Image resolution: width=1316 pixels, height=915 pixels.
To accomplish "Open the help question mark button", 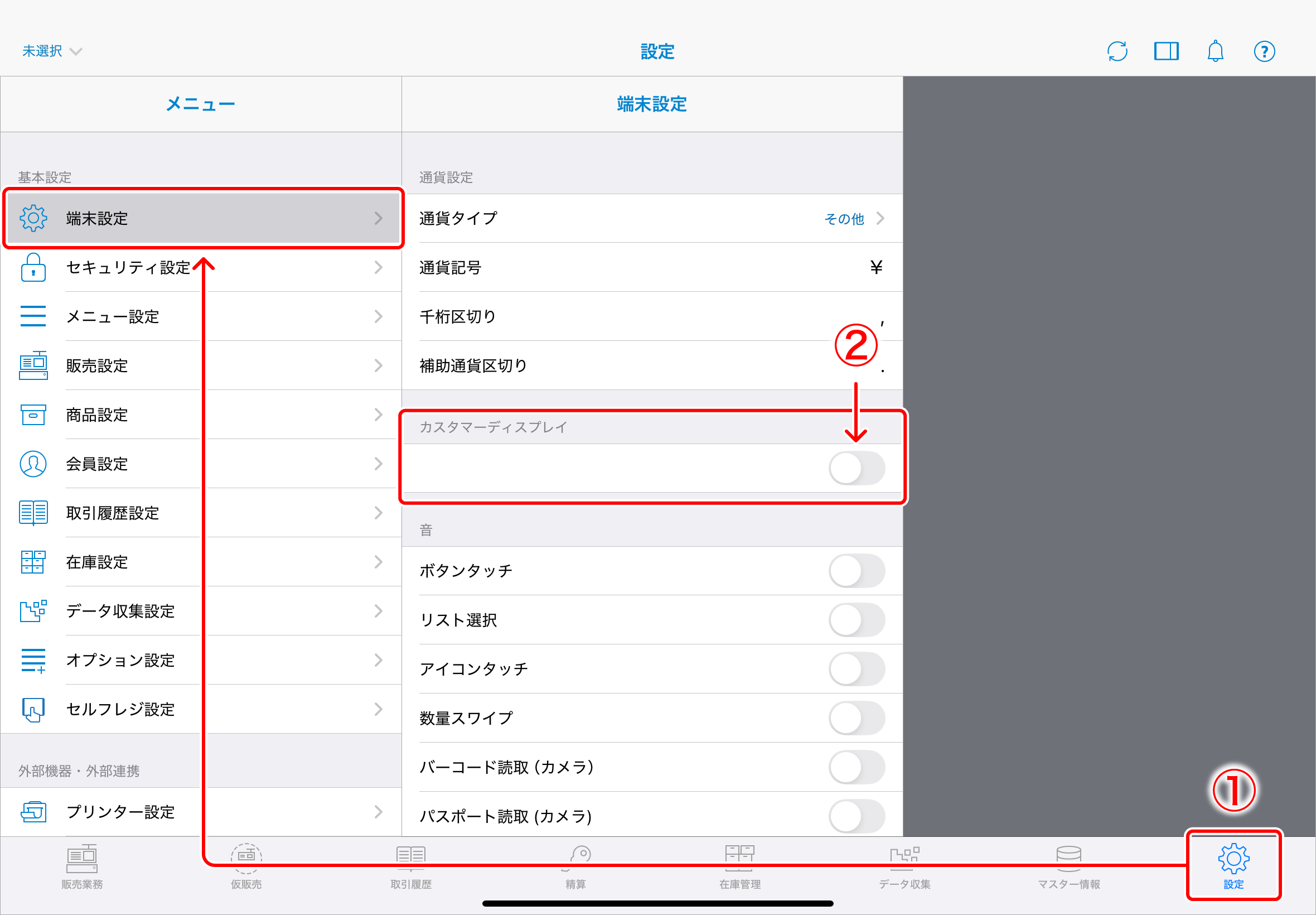I will click(1265, 51).
